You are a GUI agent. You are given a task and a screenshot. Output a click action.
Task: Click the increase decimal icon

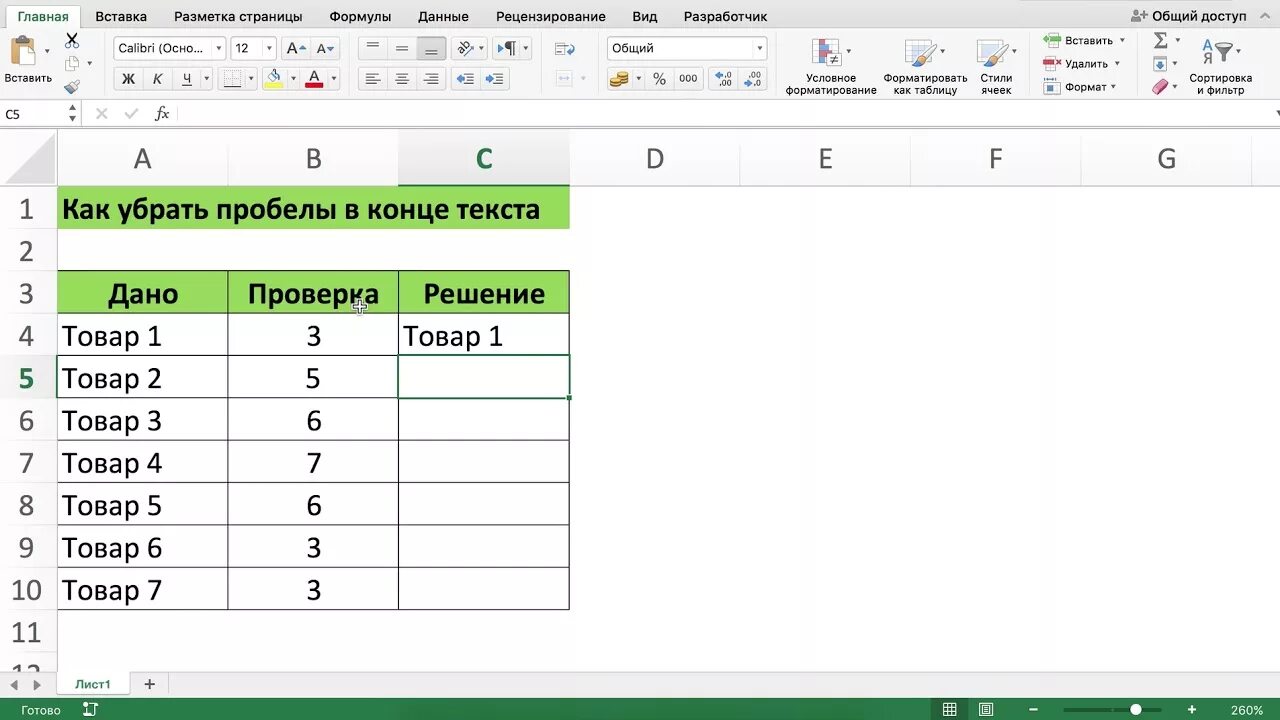724,79
